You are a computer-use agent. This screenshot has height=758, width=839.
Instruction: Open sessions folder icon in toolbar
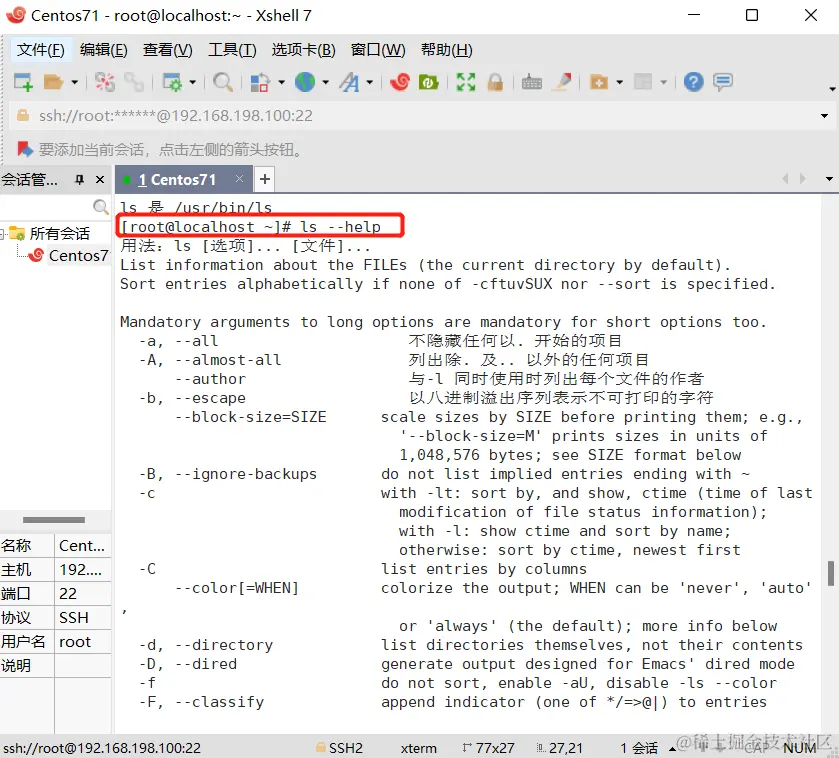coord(53,82)
